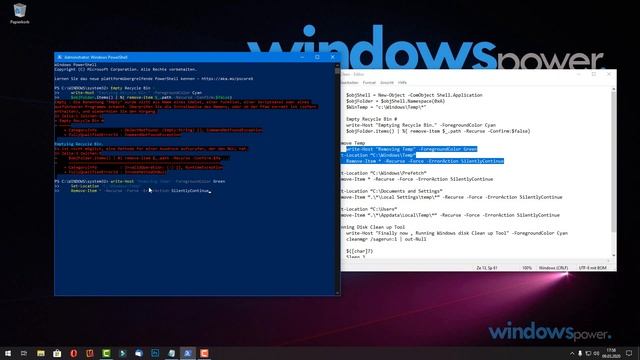Open File Explorer from the taskbar
The width and height of the screenshot is (640, 360).
41,353
